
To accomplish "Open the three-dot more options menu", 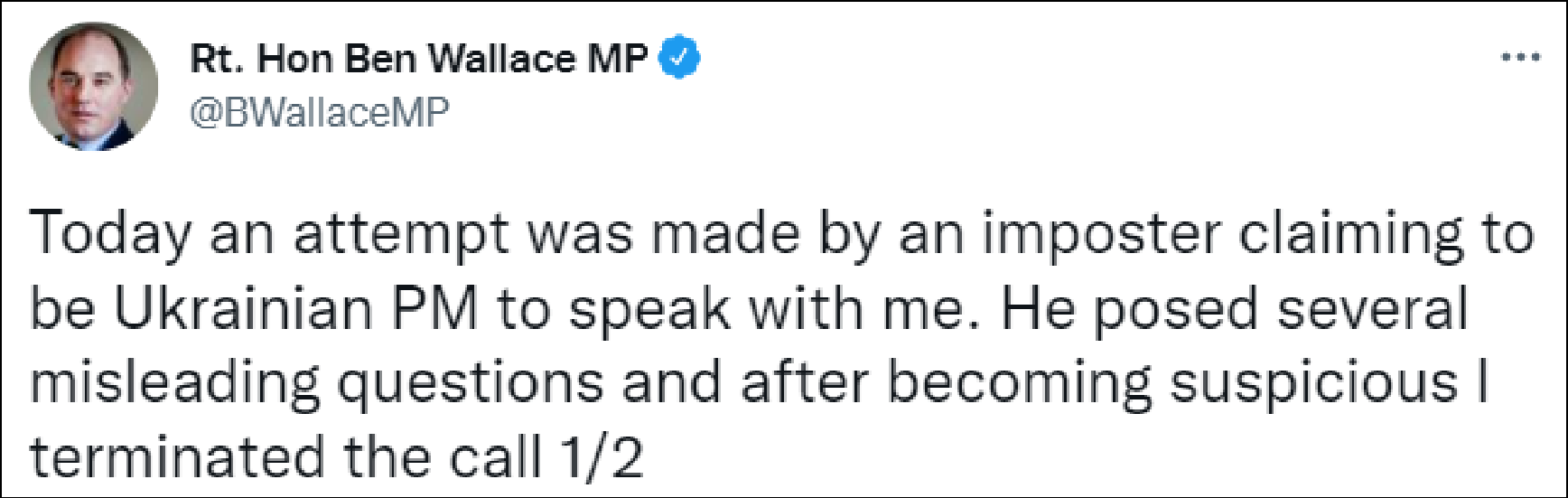I will click(x=1520, y=58).
